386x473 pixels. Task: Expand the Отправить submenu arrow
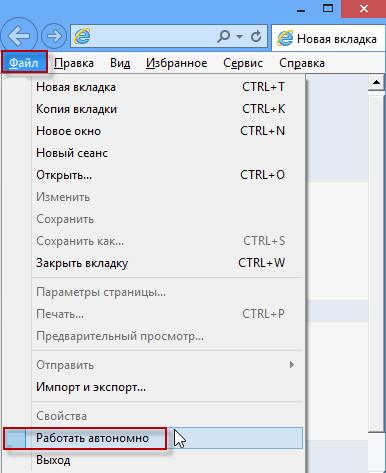(x=292, y=365)
